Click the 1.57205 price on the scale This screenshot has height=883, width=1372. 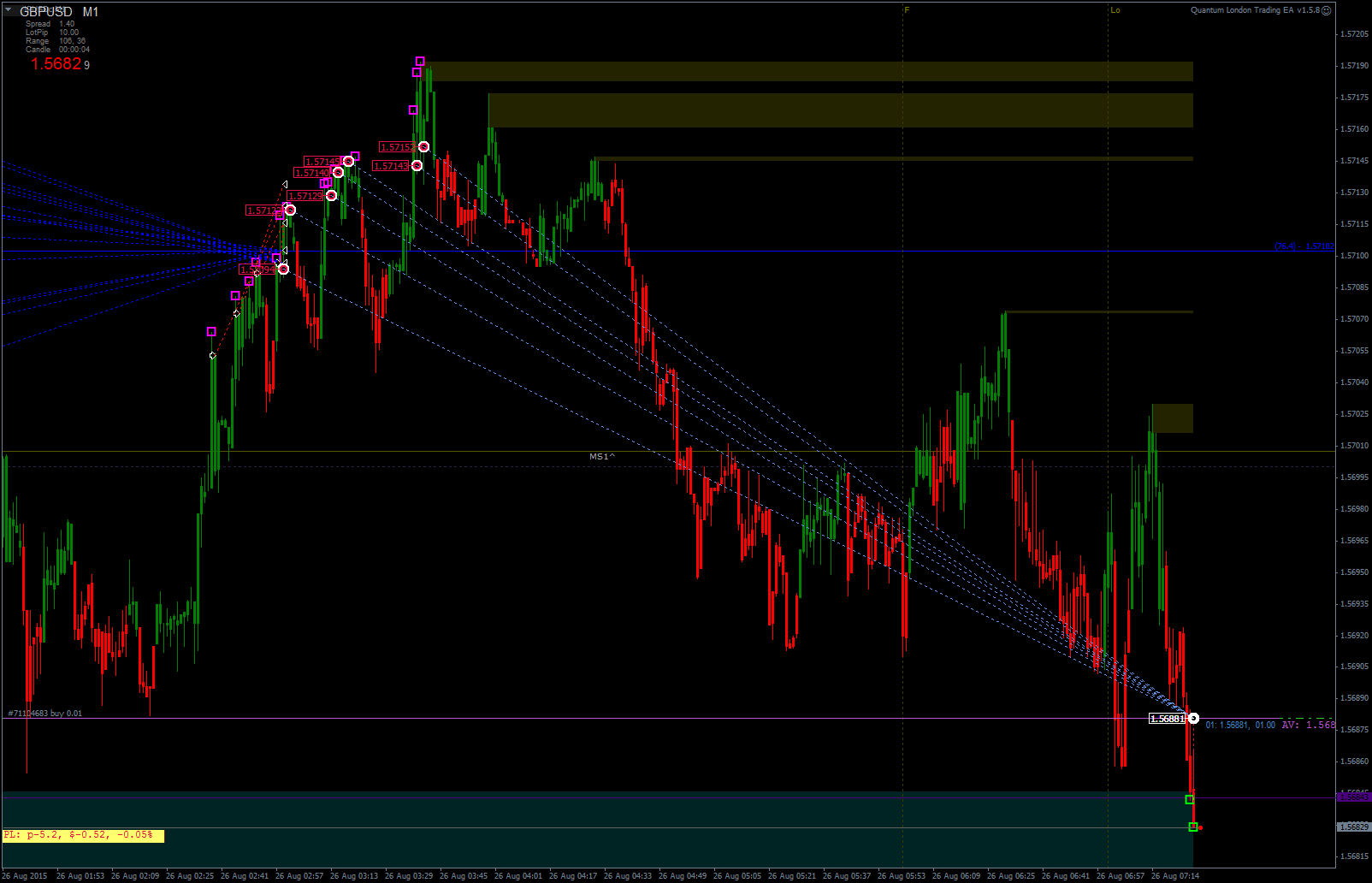pyautogui.click(x=1355, y=34)
